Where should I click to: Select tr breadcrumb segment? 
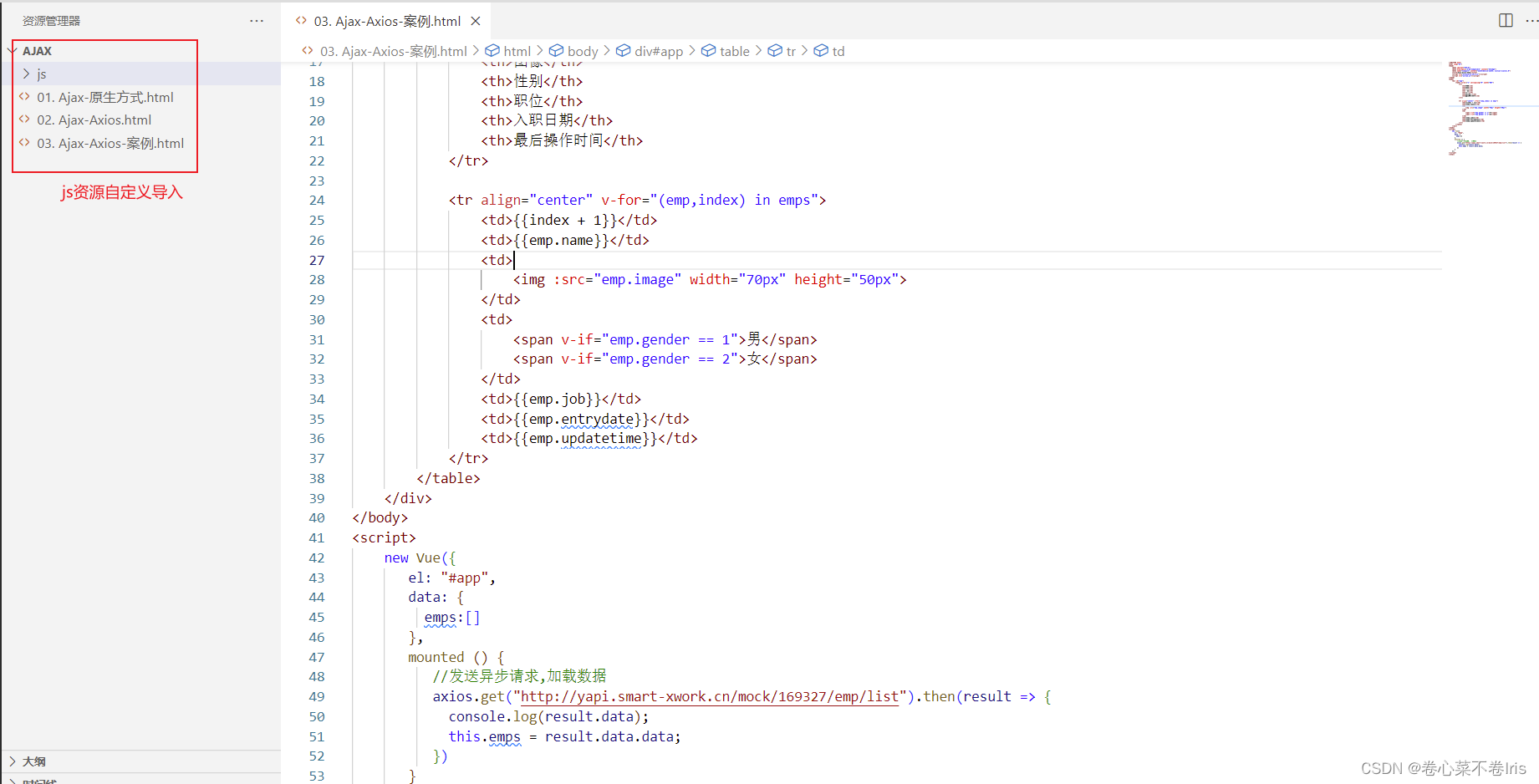(x=791, y=51)
